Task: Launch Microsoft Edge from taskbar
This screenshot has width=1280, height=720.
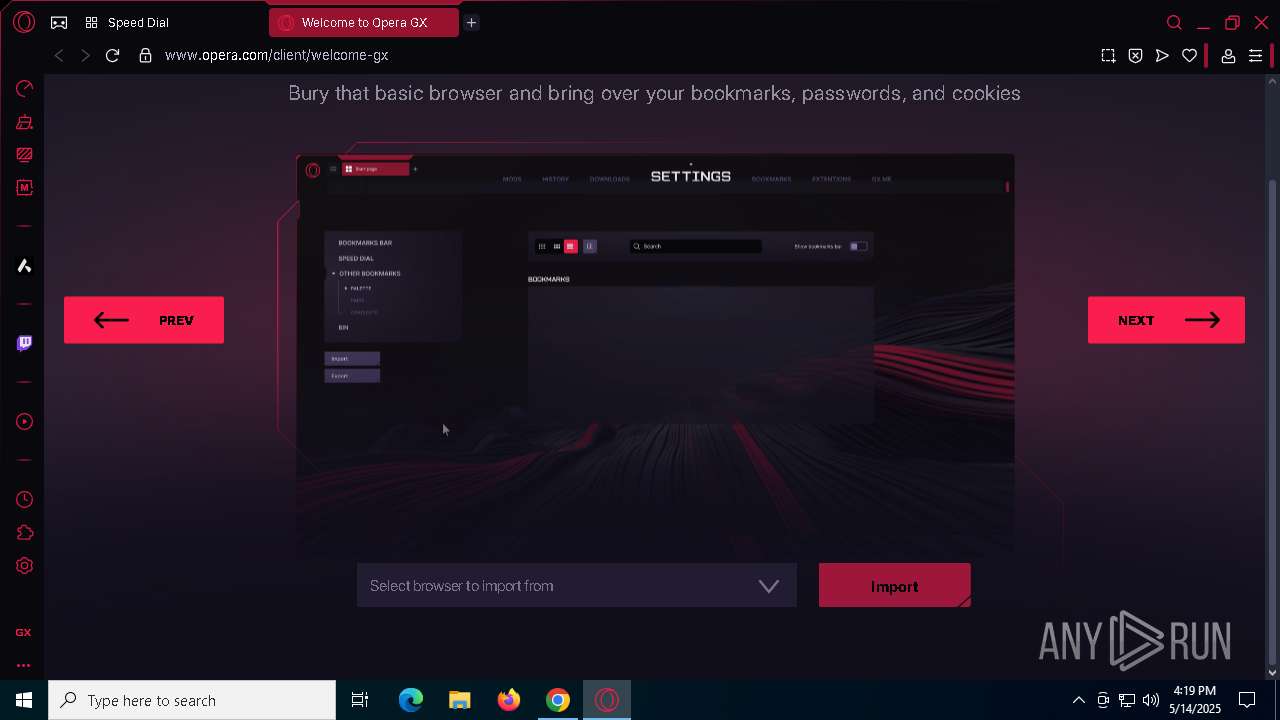Action: 411,700
